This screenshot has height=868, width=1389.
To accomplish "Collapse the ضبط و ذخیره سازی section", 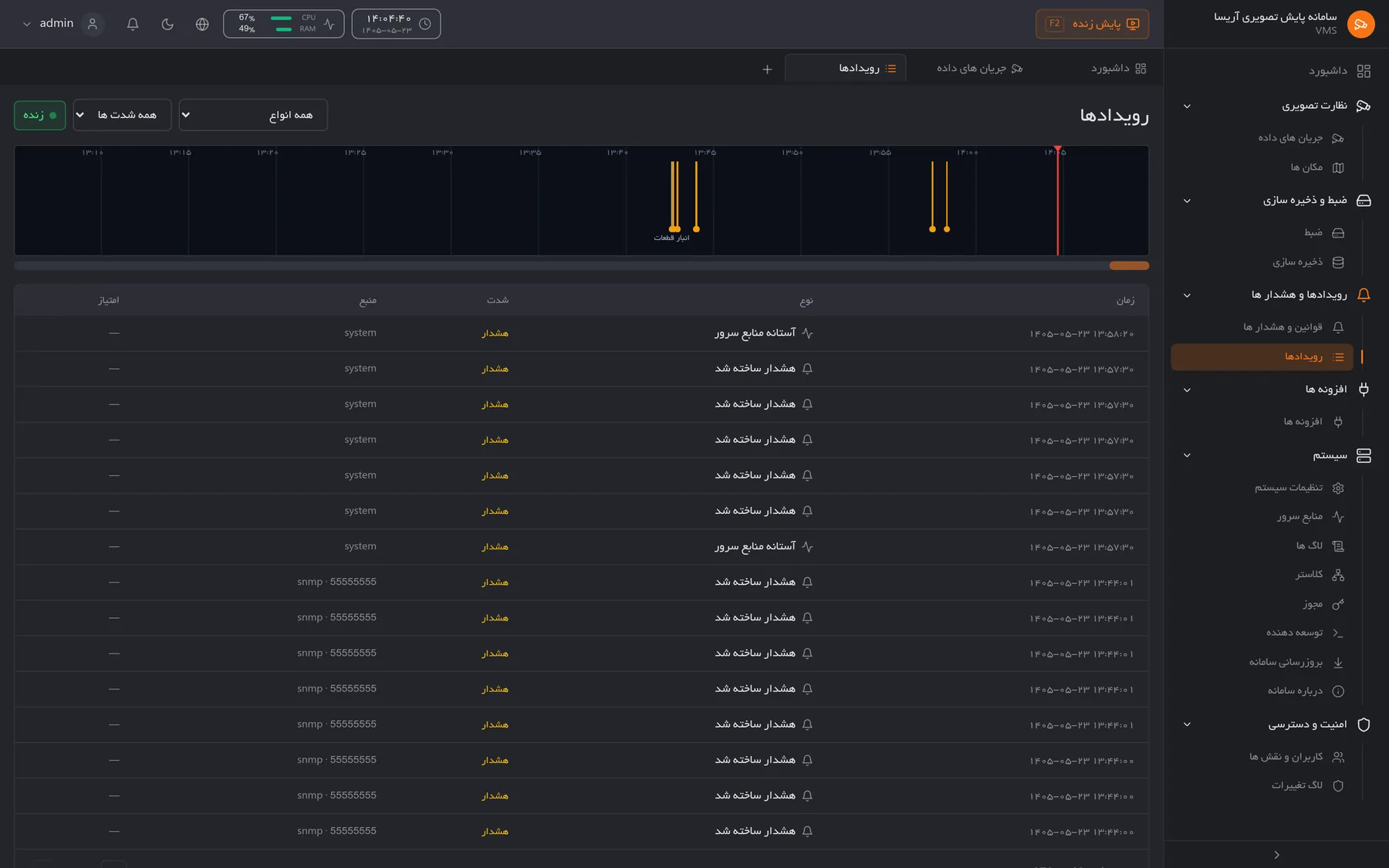I will click(x=1187, y=201).
